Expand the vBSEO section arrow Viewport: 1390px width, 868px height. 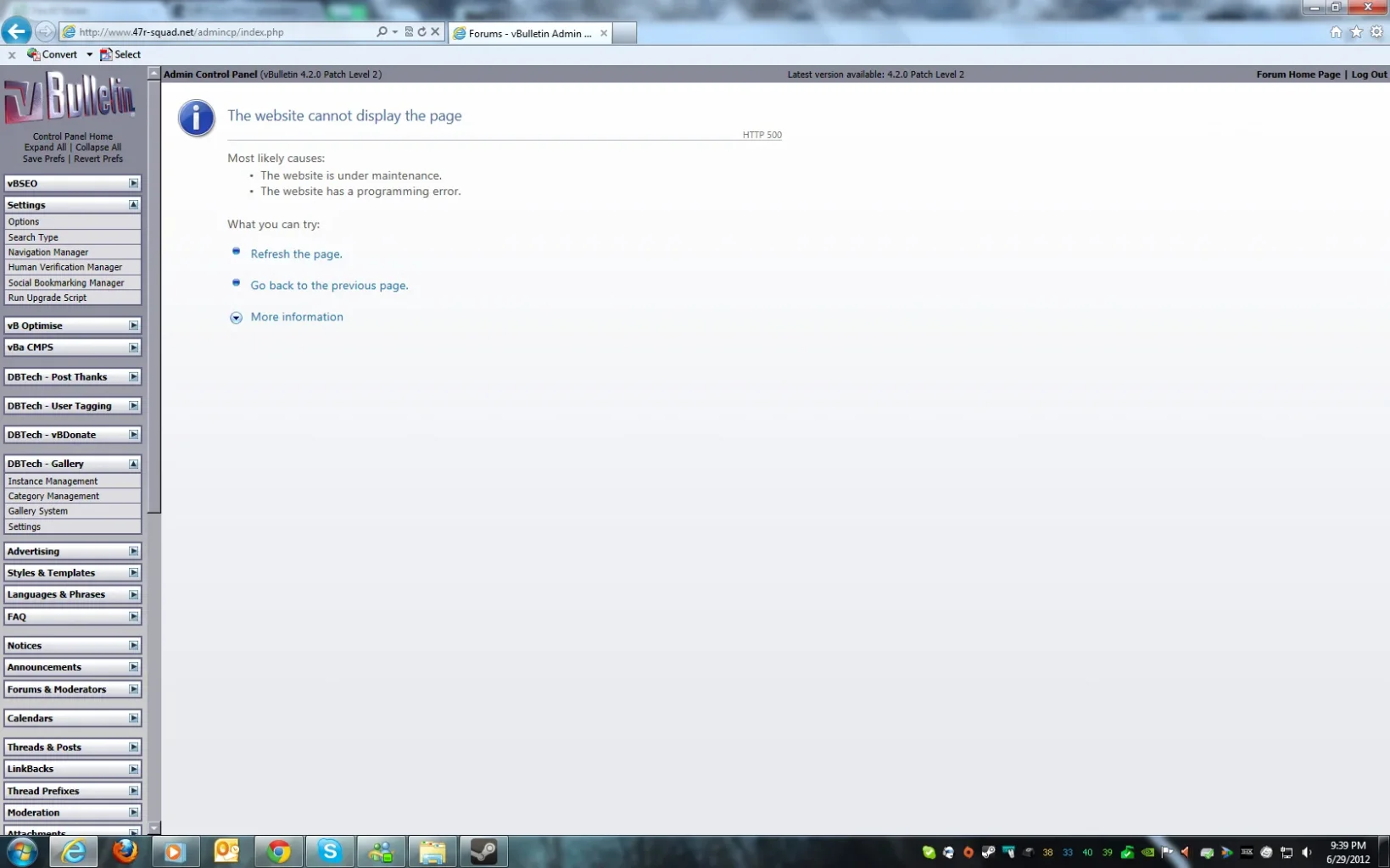coord(133,183)
